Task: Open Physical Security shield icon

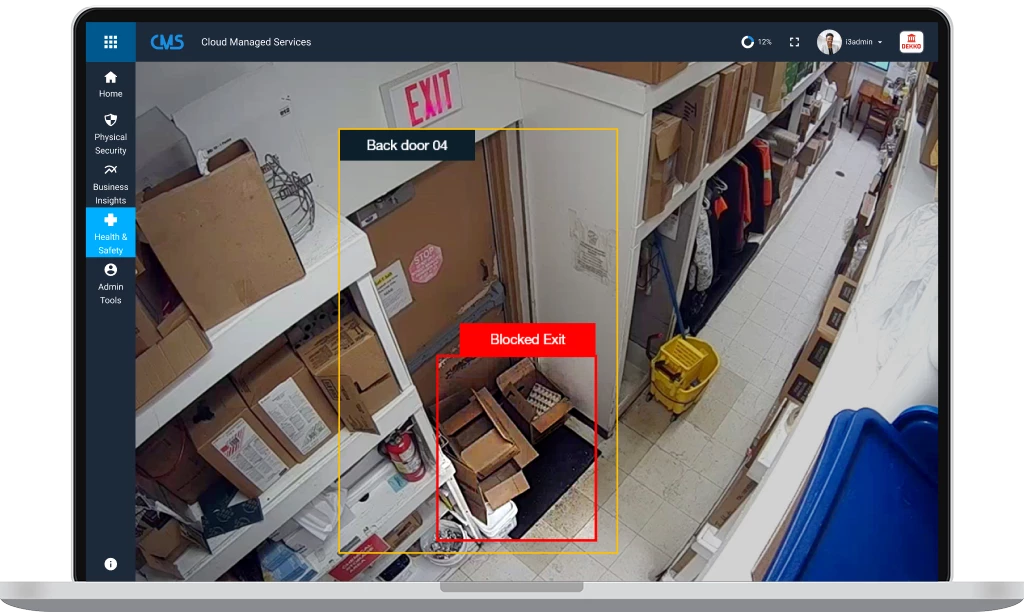Action: pyautogui.click(x=110, y=120)
